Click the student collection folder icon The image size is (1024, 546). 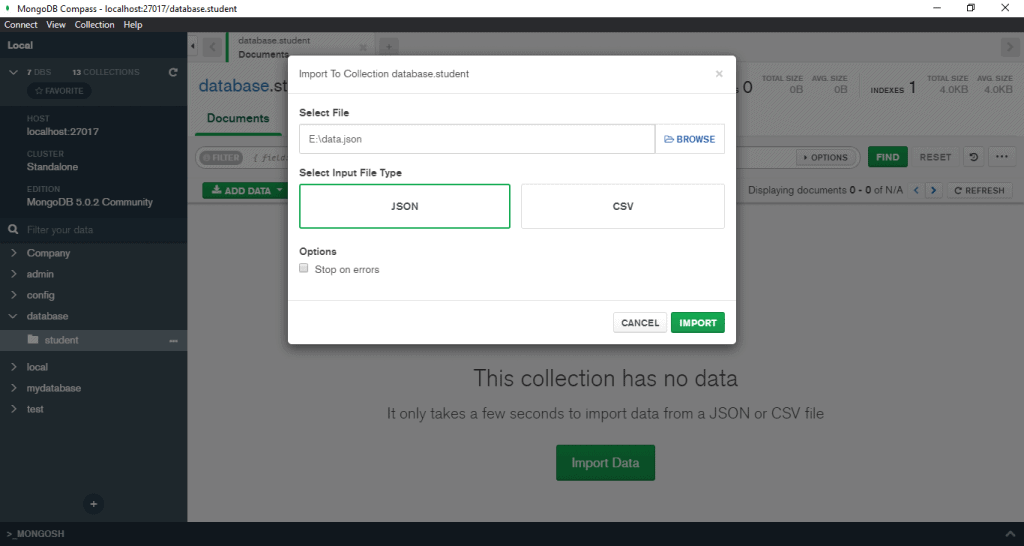(33, 340)
